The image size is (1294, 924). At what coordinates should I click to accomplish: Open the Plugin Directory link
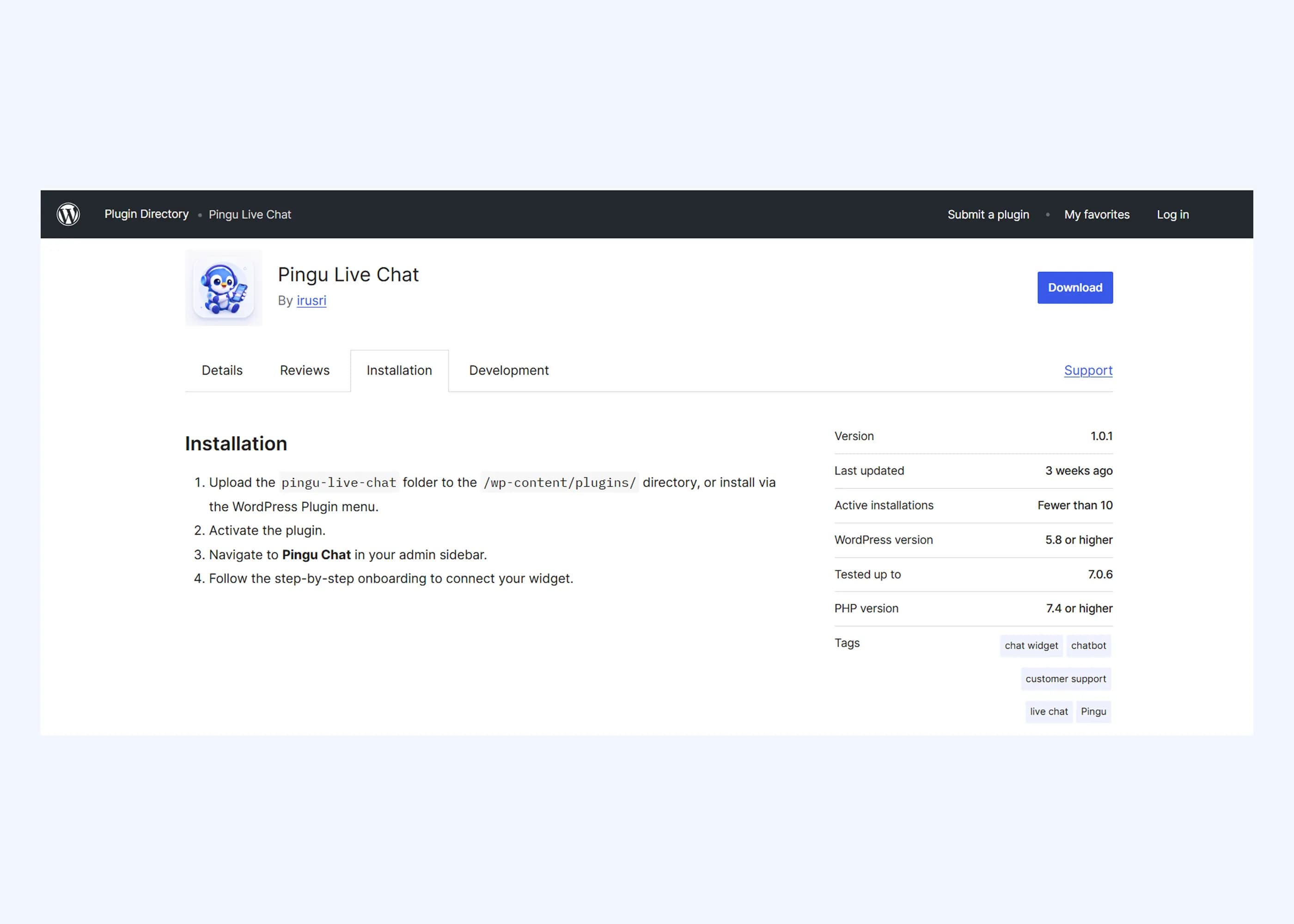(x=146, y=214)
